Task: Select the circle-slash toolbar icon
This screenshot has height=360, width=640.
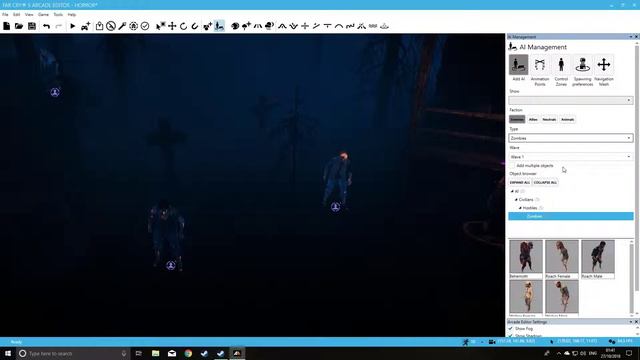Action: point(111,26)
